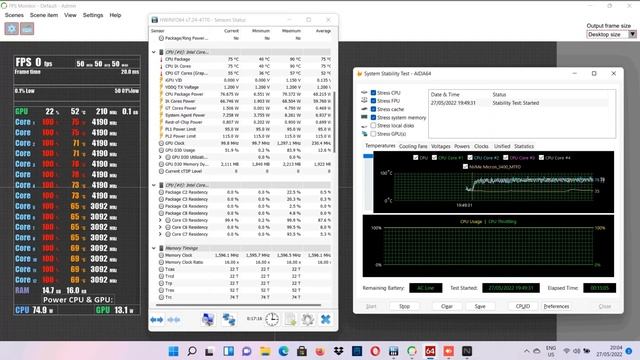Viewport: 640px width, 360px height.
Task: Open taskbar Search
Action: 192,351
